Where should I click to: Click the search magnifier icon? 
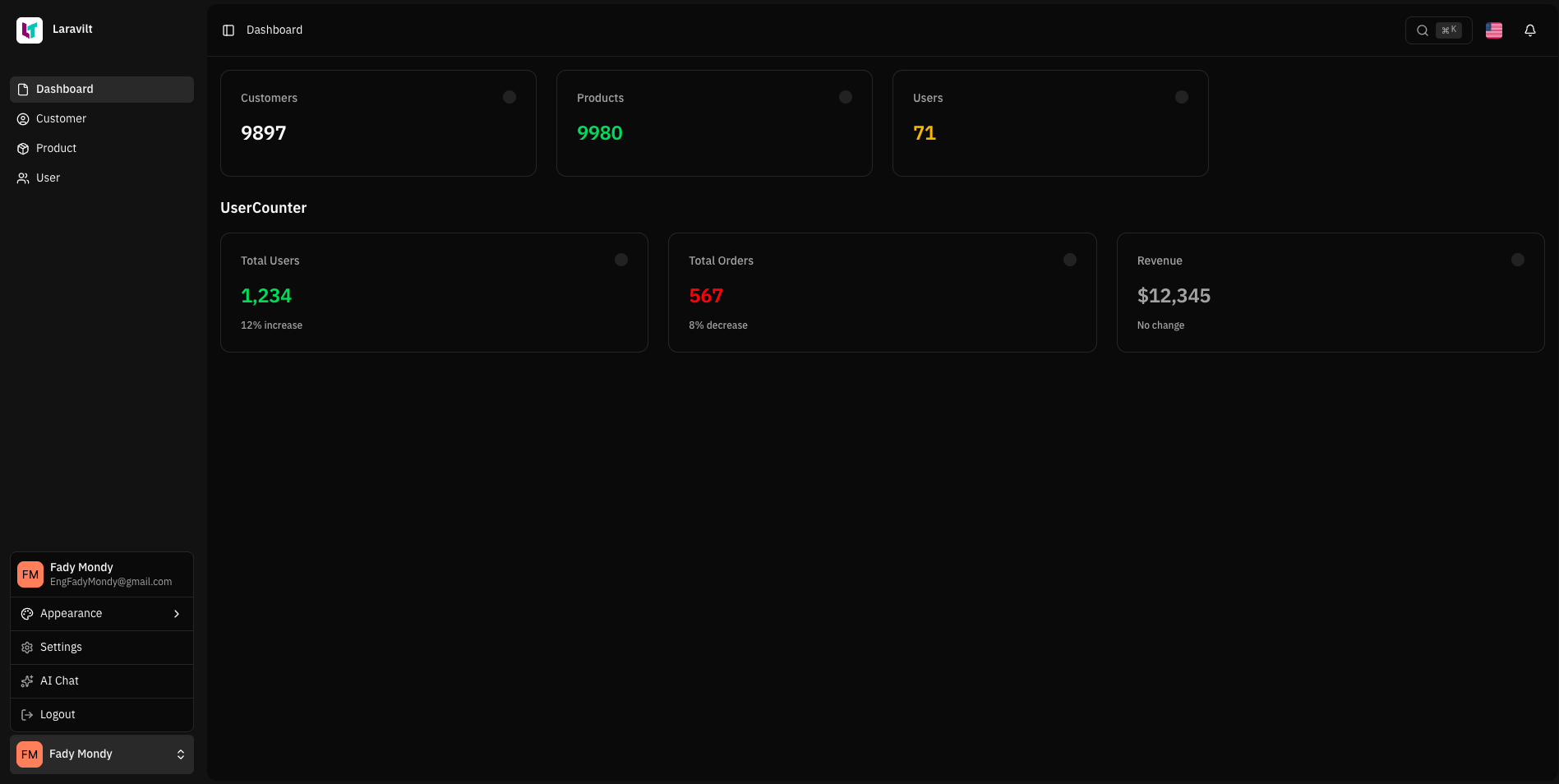[1422, 30]
